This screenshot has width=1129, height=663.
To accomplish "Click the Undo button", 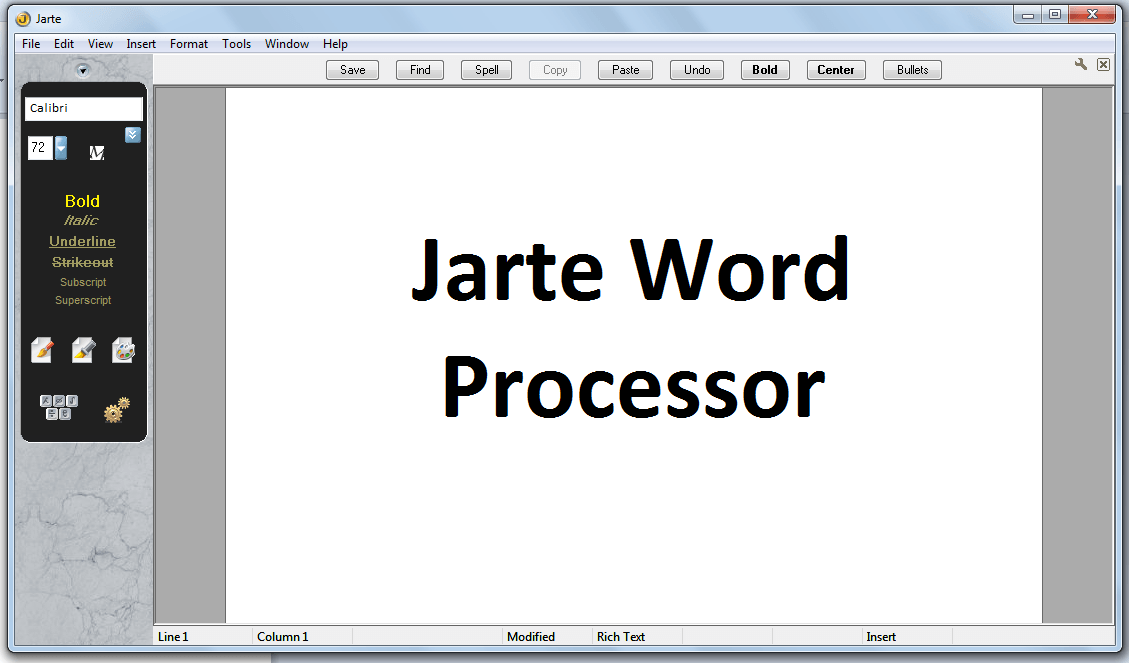I will [697, 70].
